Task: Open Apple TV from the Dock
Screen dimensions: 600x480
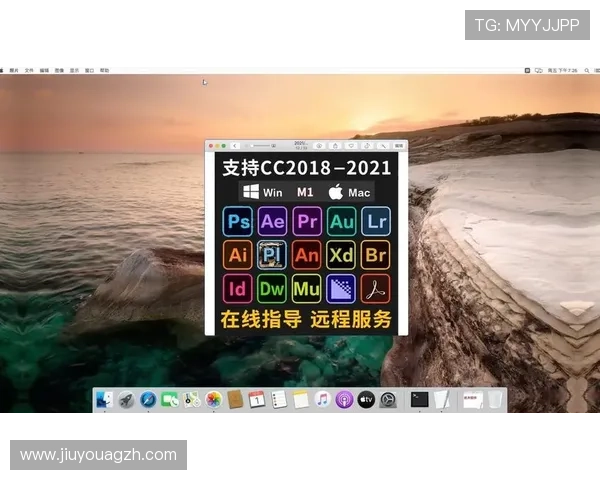Action: pyautogui.click(x=366, y=400)
